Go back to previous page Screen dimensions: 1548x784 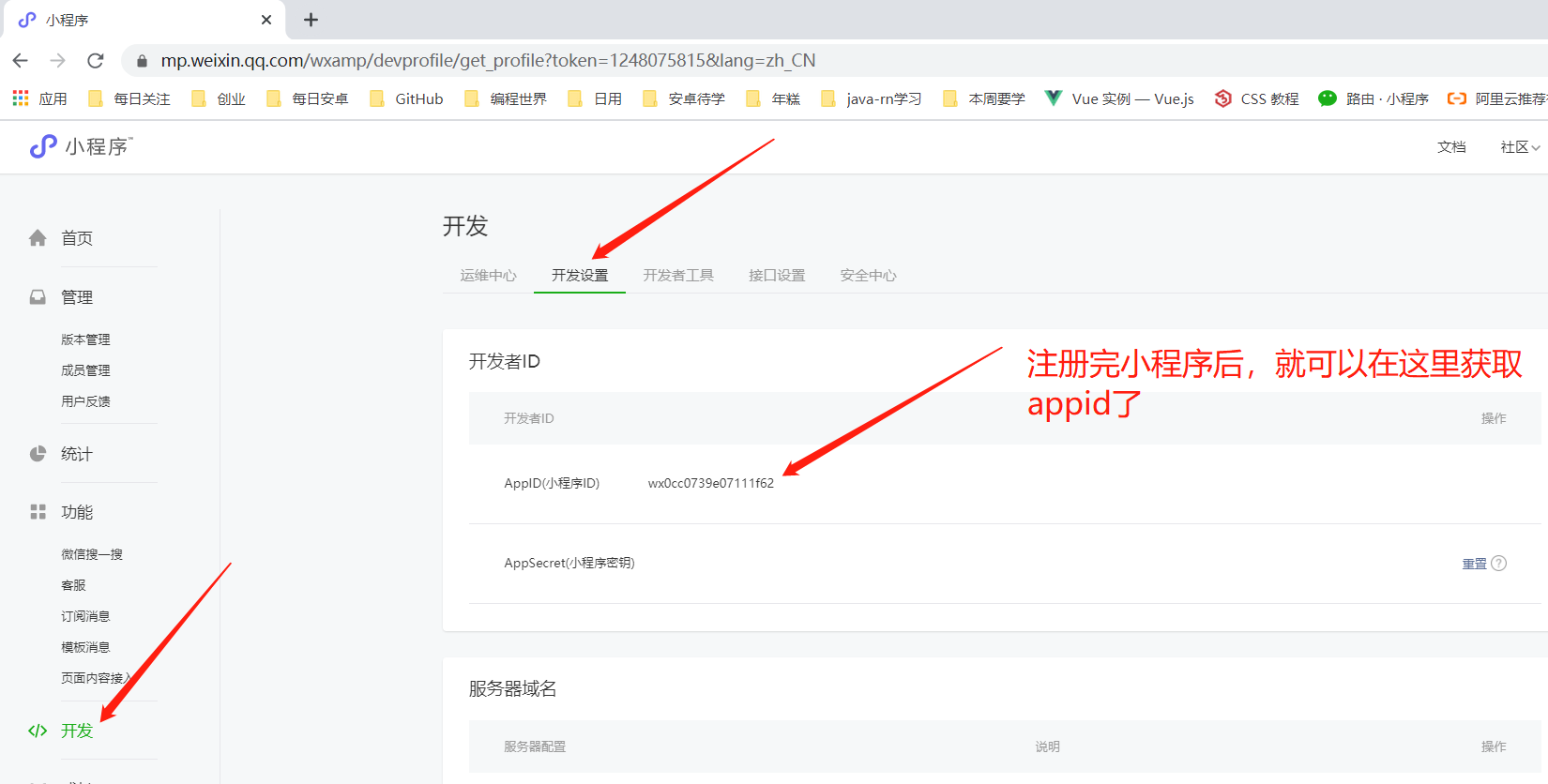tap(21, 61)
